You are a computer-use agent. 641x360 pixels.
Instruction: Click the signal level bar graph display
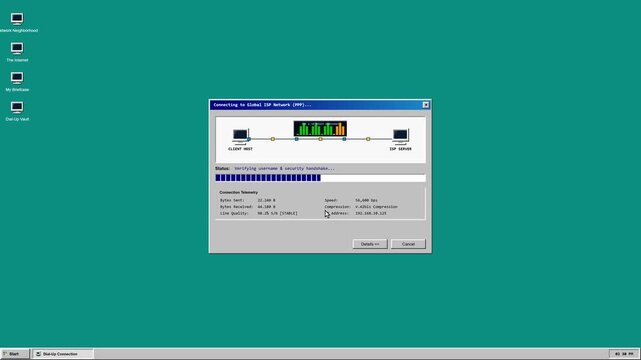tap(320, 128)
